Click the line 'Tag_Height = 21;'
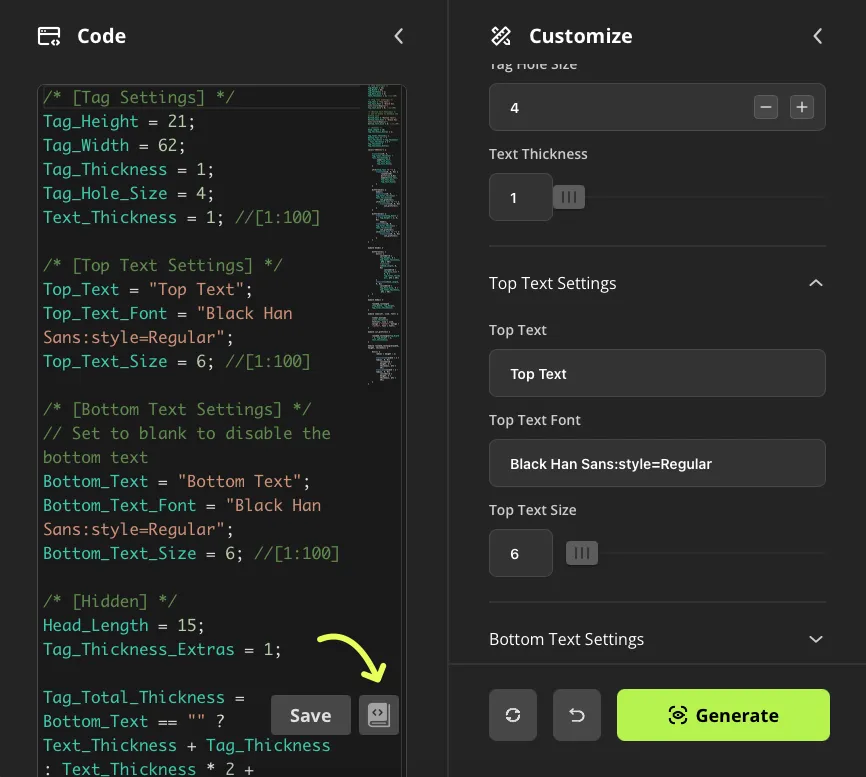866x777 pixels. pyautogui.click(x=119, y=121)
